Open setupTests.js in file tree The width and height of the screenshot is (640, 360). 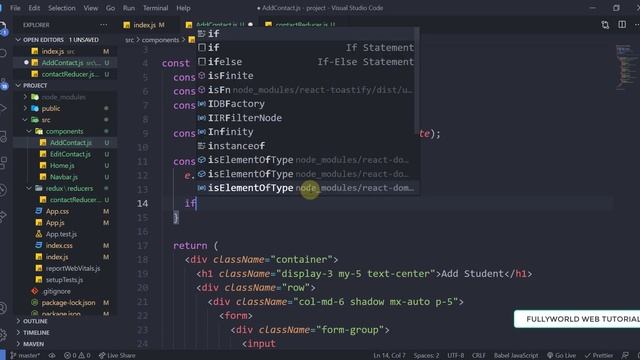click(x=64, y=280)
